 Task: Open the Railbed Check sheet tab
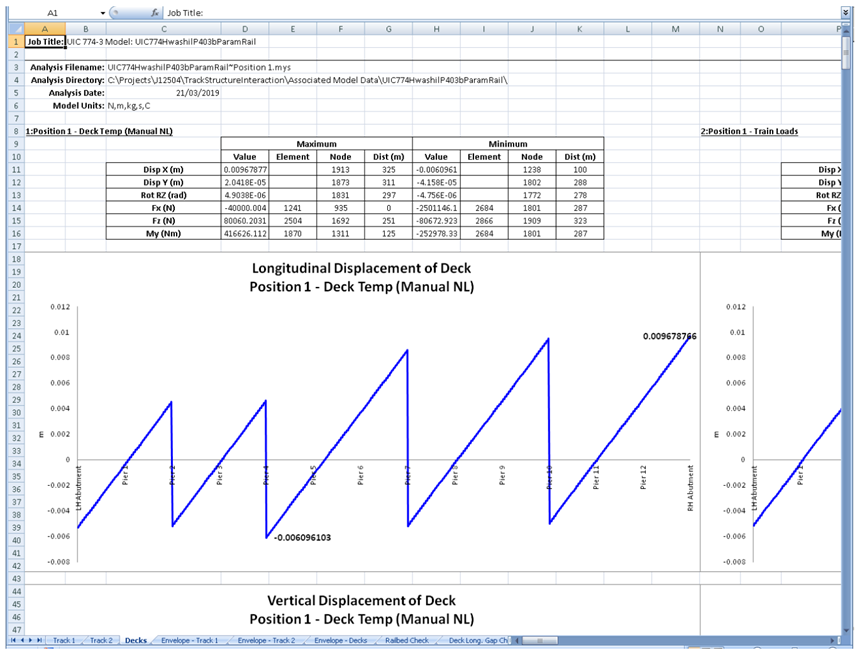coord(406,639)
